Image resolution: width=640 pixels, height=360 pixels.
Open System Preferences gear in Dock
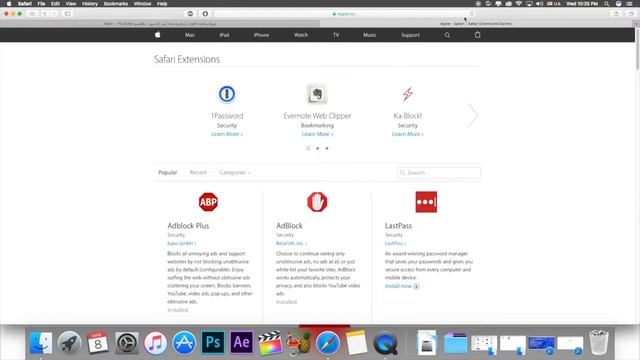pos(127,342)
